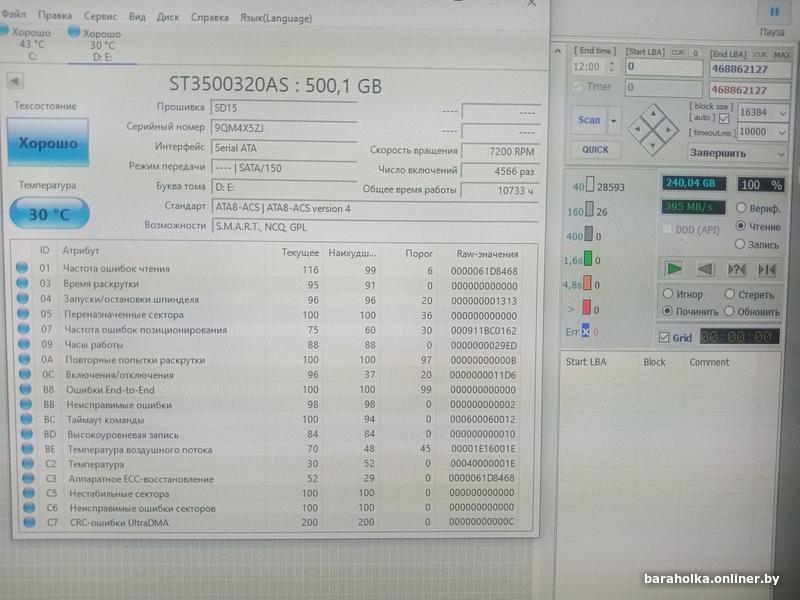Viewport: 800px width, 600px height.
Task: Click the QUICK button
Action: point(595,149)
